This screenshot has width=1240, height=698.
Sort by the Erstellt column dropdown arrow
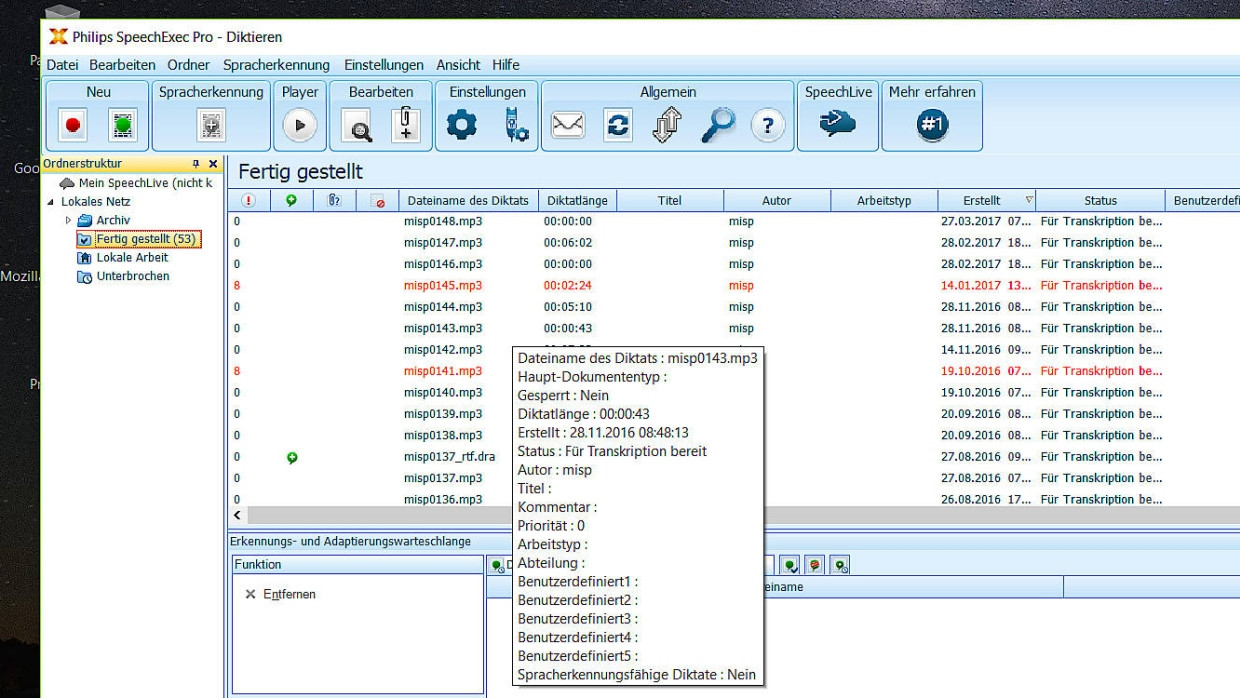pos(1029,200)
